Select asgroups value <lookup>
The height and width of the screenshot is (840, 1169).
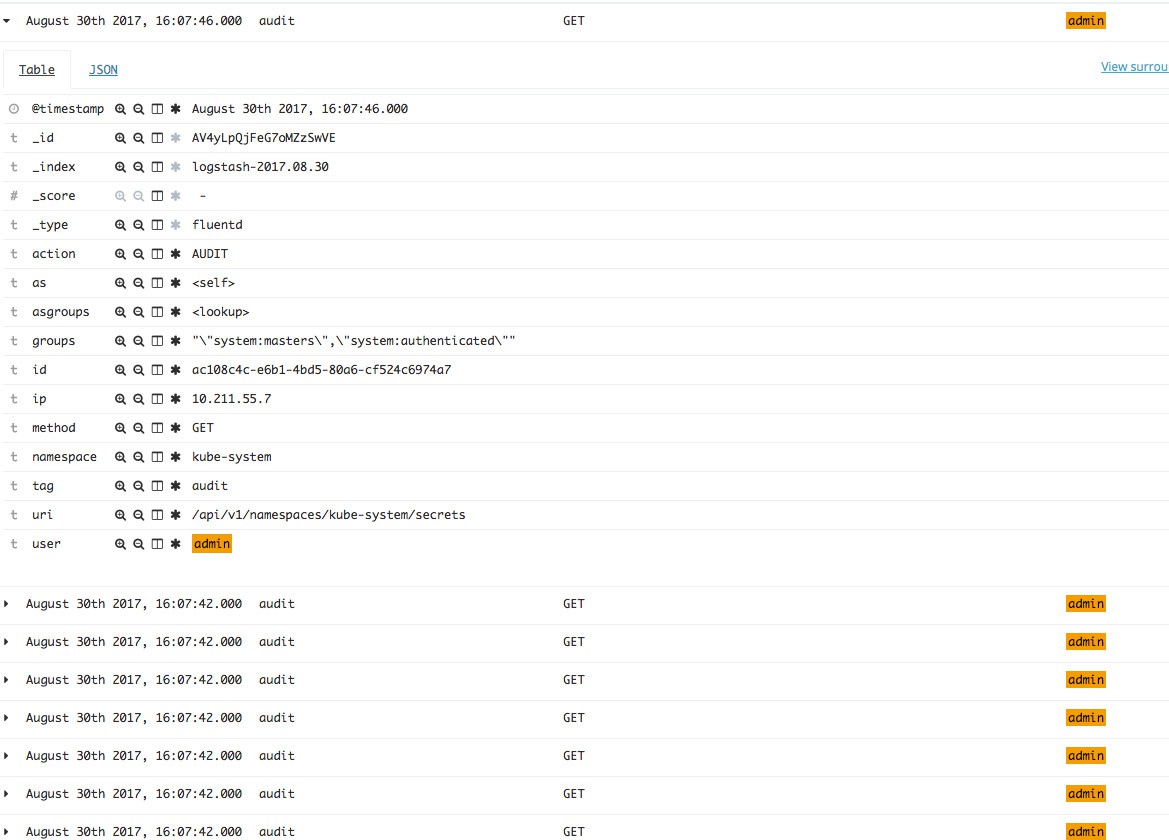[x=221, y=312]
